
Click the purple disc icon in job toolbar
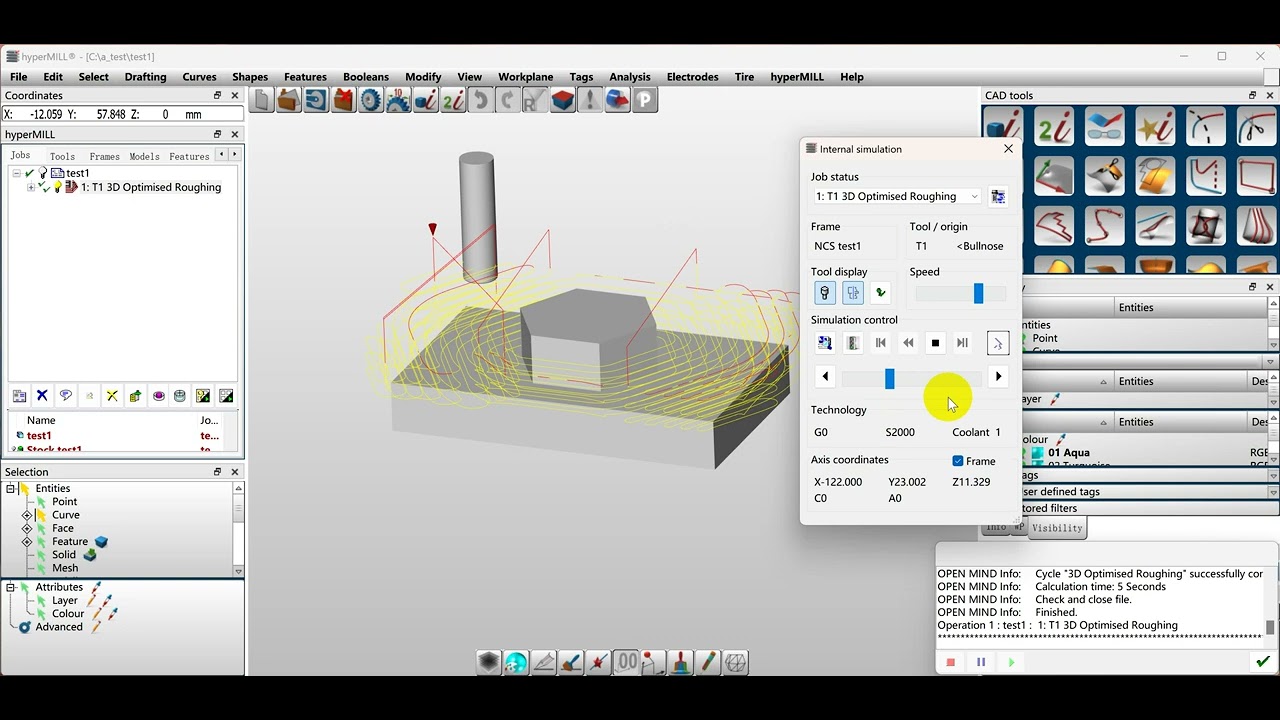point(158,396)
